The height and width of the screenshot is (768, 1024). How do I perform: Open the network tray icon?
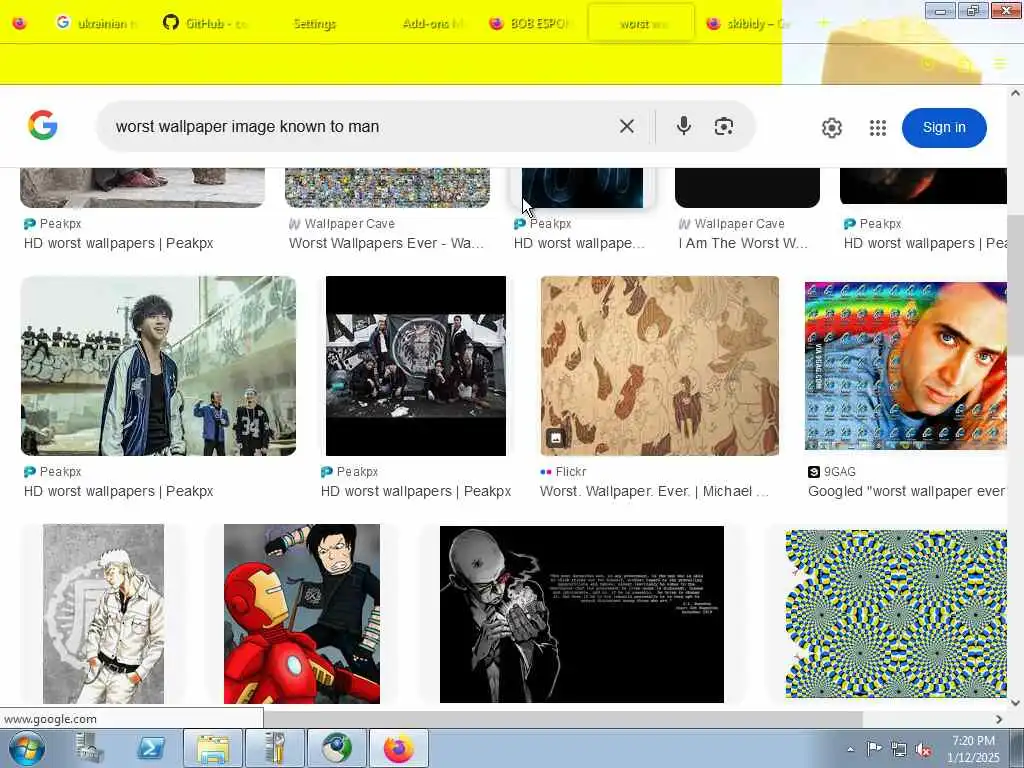pos(899,750)
